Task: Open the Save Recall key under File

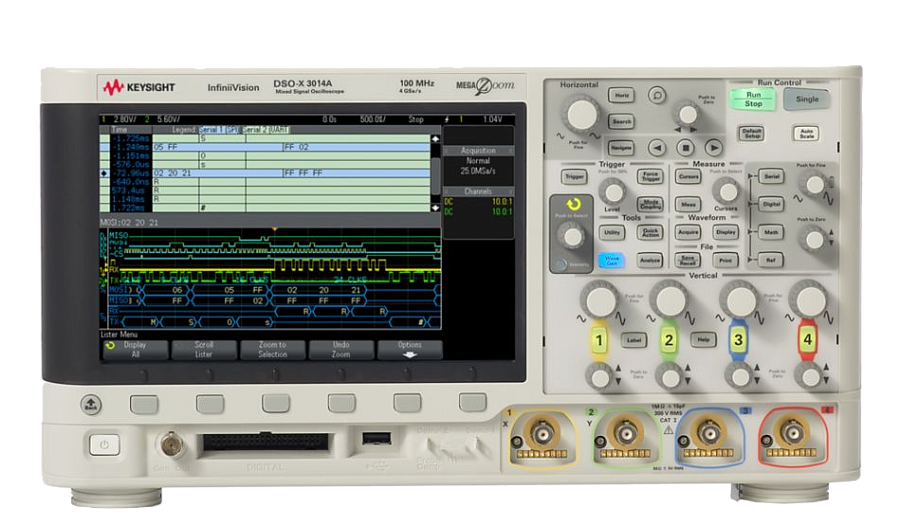Action: coord(688,260)
